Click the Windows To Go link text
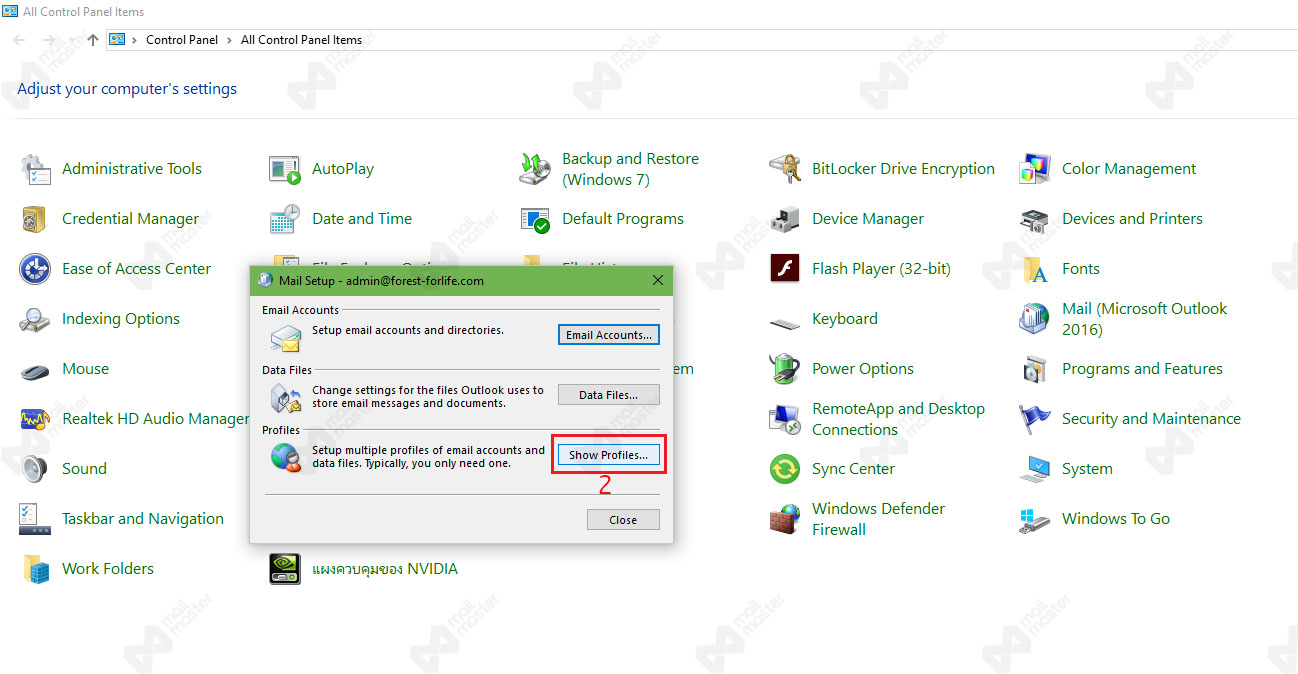This screenshot has height=674, width=1298. click(1116, 519)
